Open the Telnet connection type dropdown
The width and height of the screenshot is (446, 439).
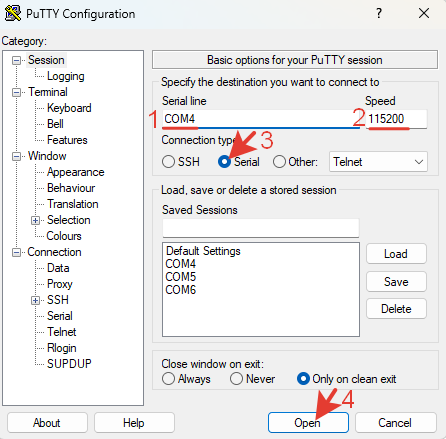pyautogui.click(x=378, y=162)
